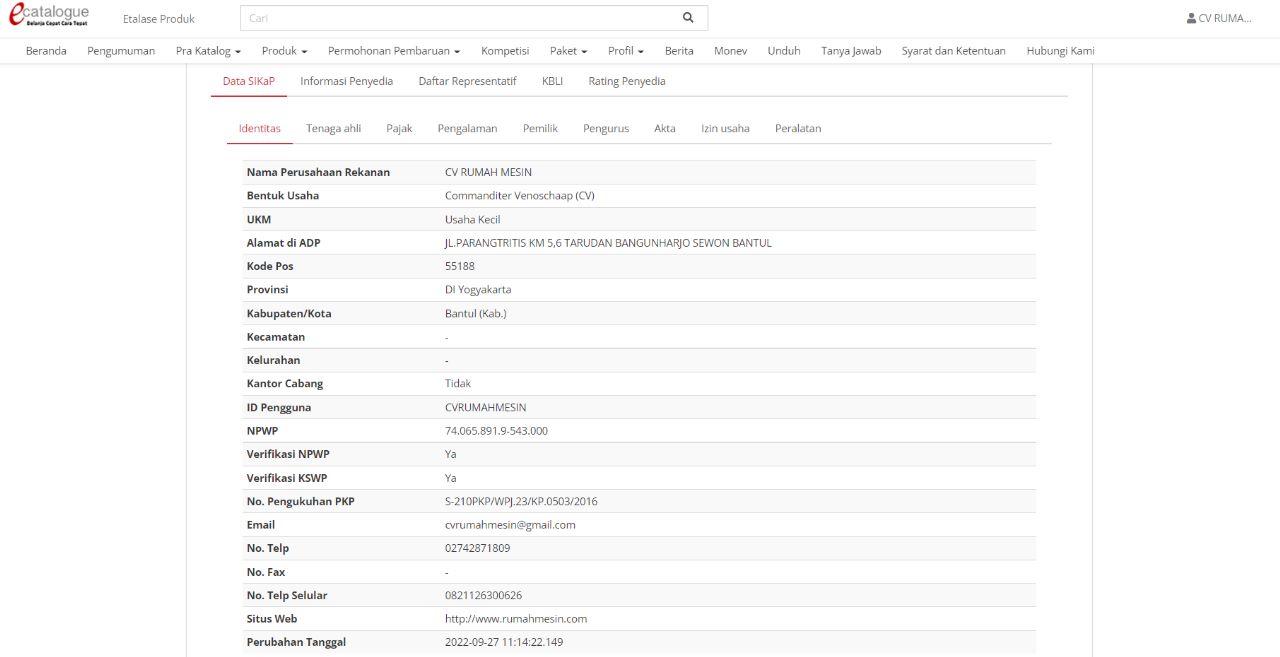Switch to the Pengalaman subtab
The image size is (1280, 657).
(x=467, y=128)
